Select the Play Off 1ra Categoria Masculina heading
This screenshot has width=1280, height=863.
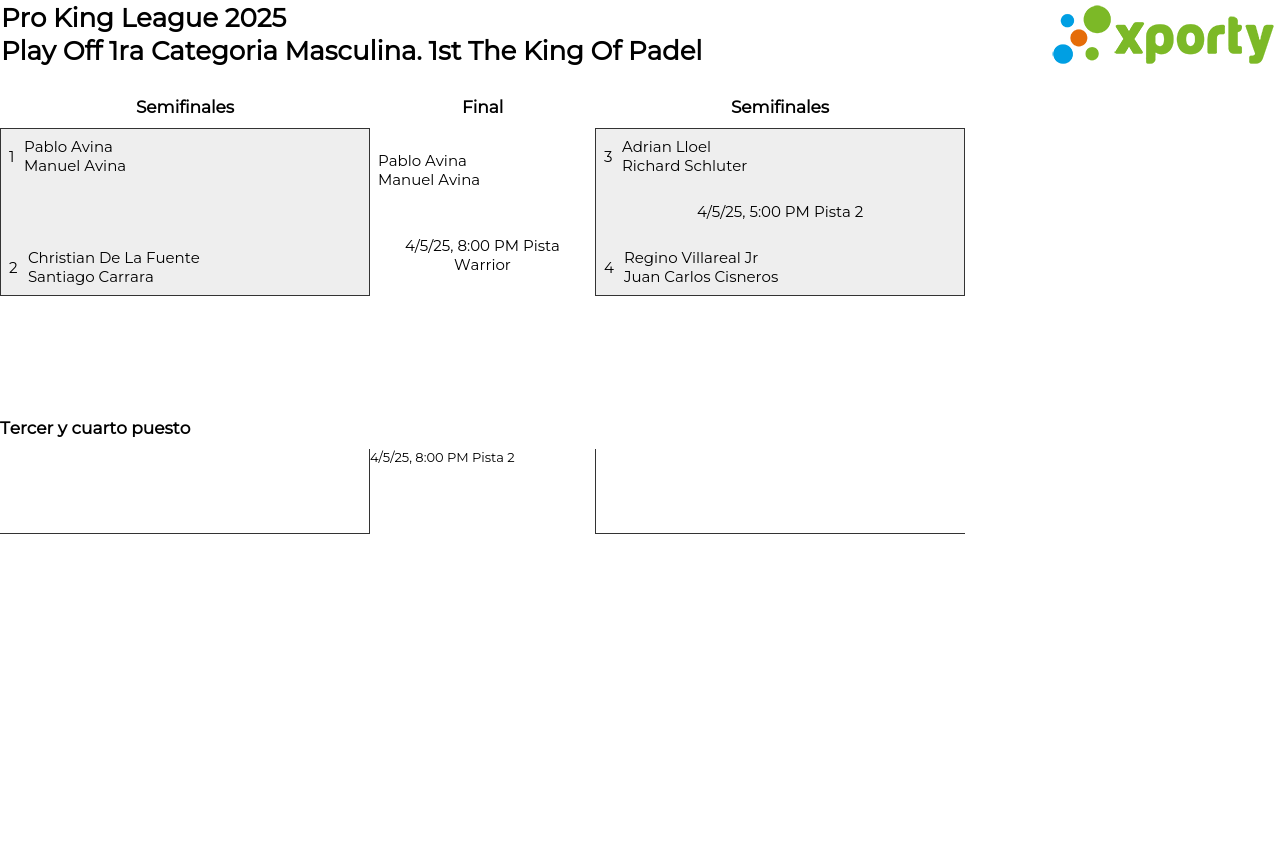pos(351,51)
